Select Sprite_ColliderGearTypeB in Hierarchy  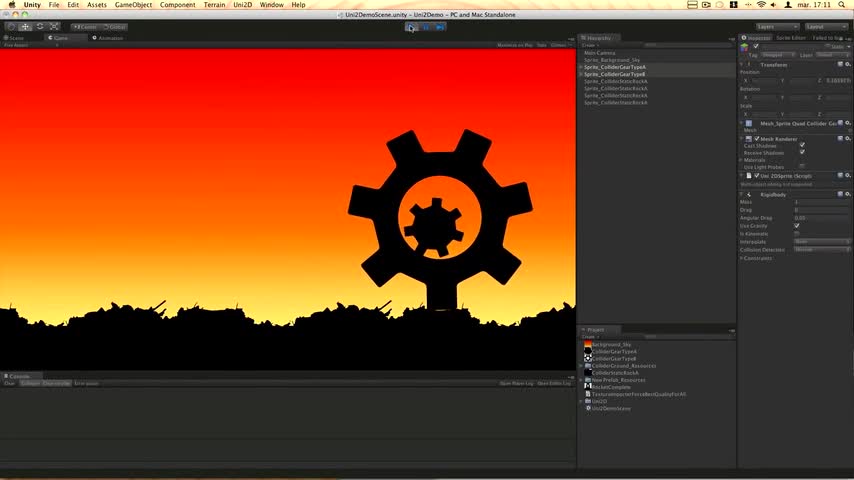pyautogui.click(x=615, y=74)
